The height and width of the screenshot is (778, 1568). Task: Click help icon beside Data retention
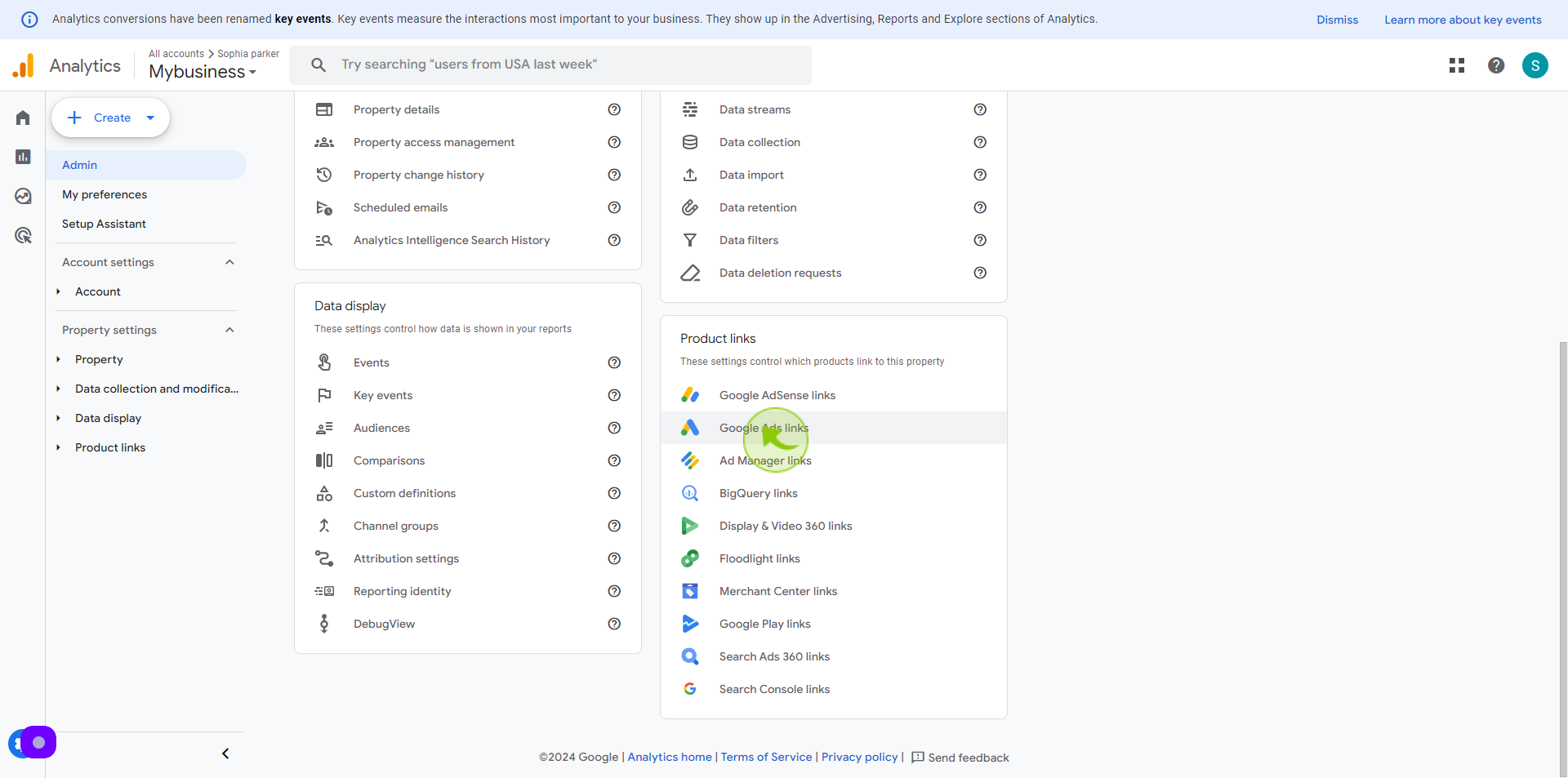coord(980,207)
